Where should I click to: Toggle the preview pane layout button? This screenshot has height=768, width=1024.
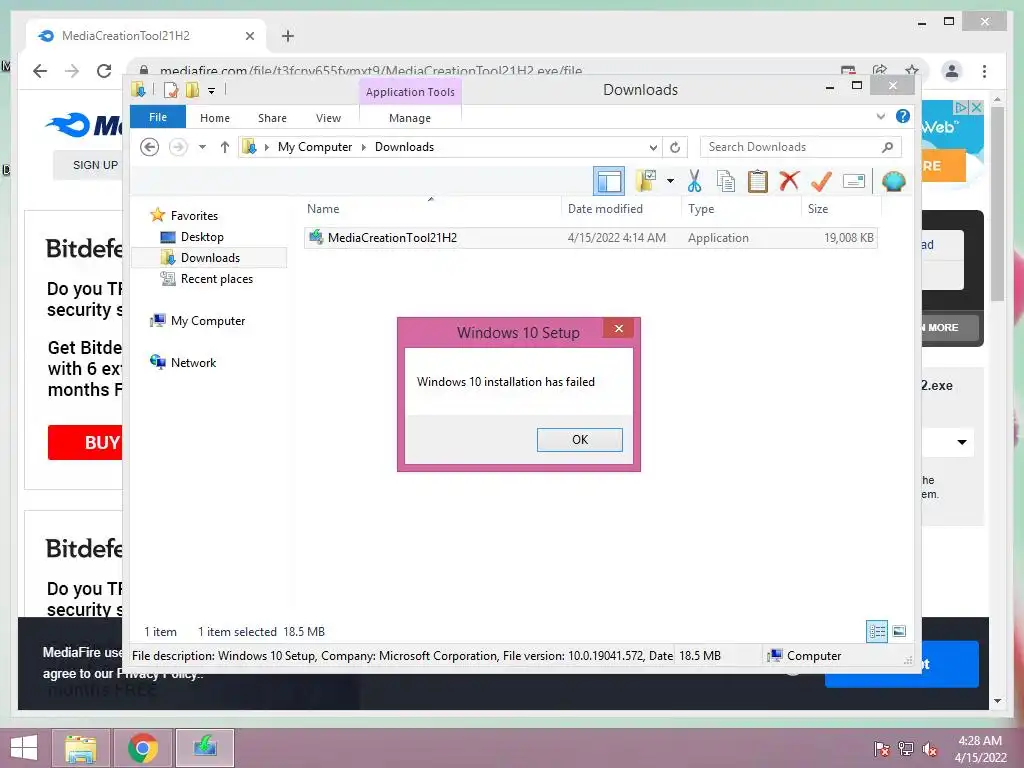tap(609, 181)
